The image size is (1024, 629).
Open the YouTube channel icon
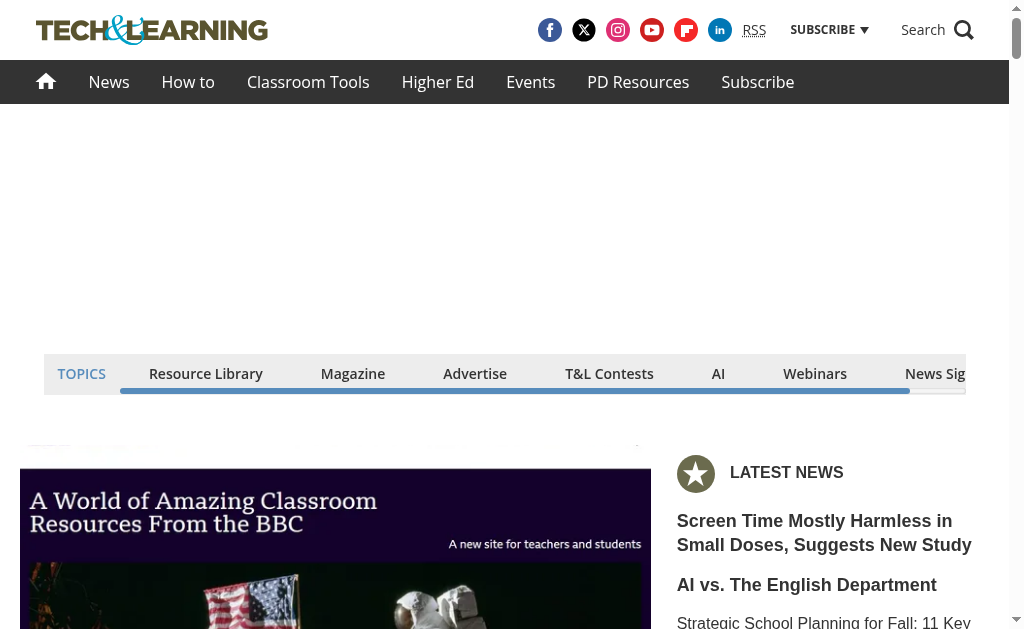click(652, 30)
